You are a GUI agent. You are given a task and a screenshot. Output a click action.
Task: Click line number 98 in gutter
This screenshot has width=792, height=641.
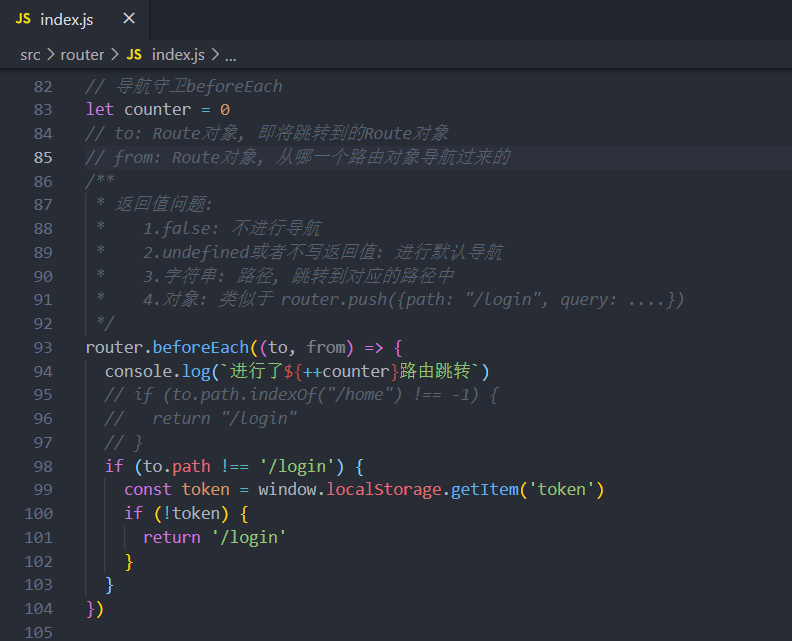pos(43,466)
